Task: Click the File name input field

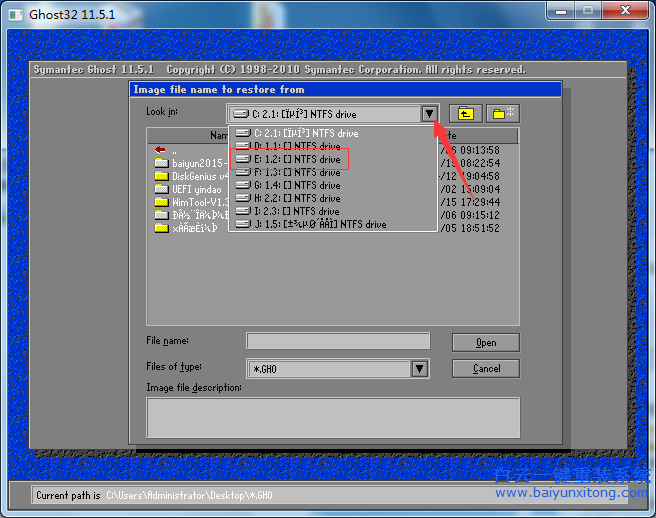Action: pos(338,342)
